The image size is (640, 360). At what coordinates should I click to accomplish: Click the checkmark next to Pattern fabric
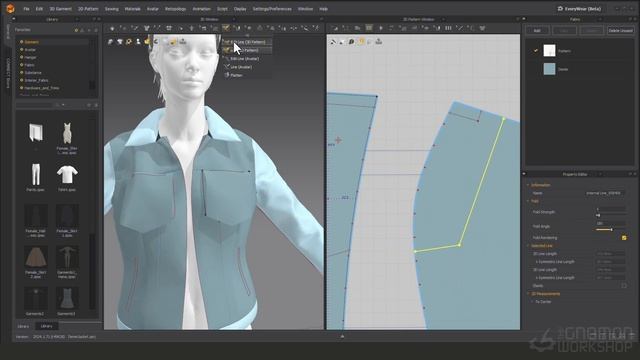tap(536, 51)
